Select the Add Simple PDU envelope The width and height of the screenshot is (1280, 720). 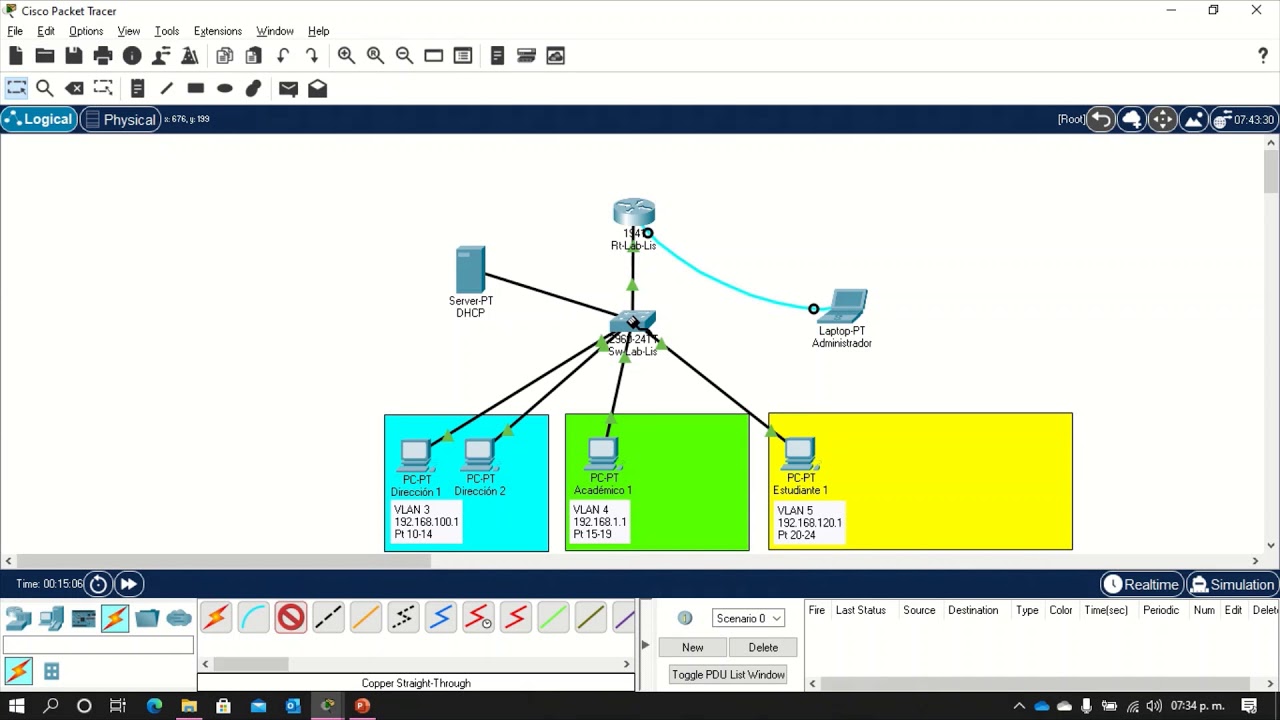(288, 88)
